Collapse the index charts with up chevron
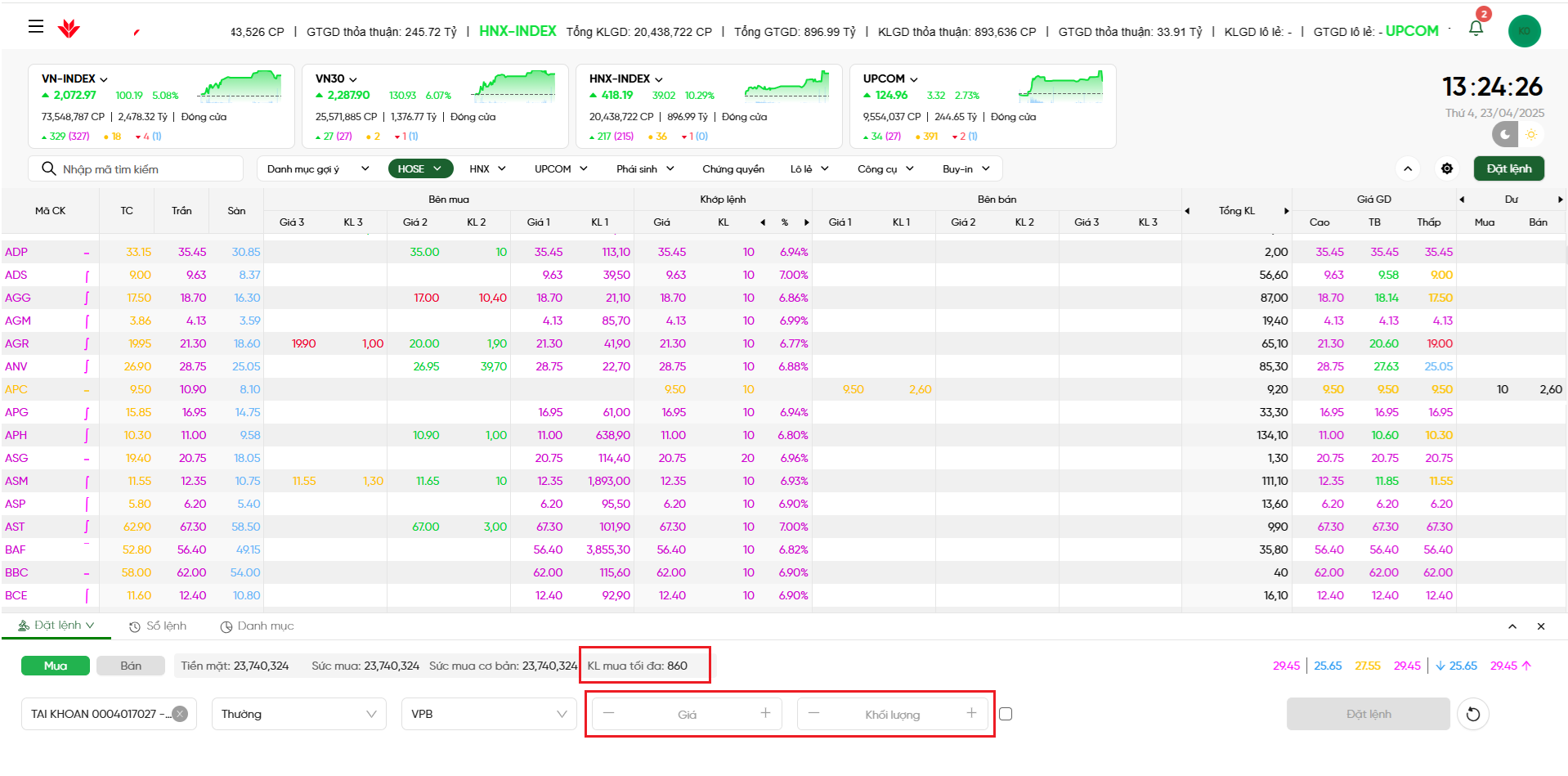The height and width of the screenshot is (776, 1568). (1408, 168)
